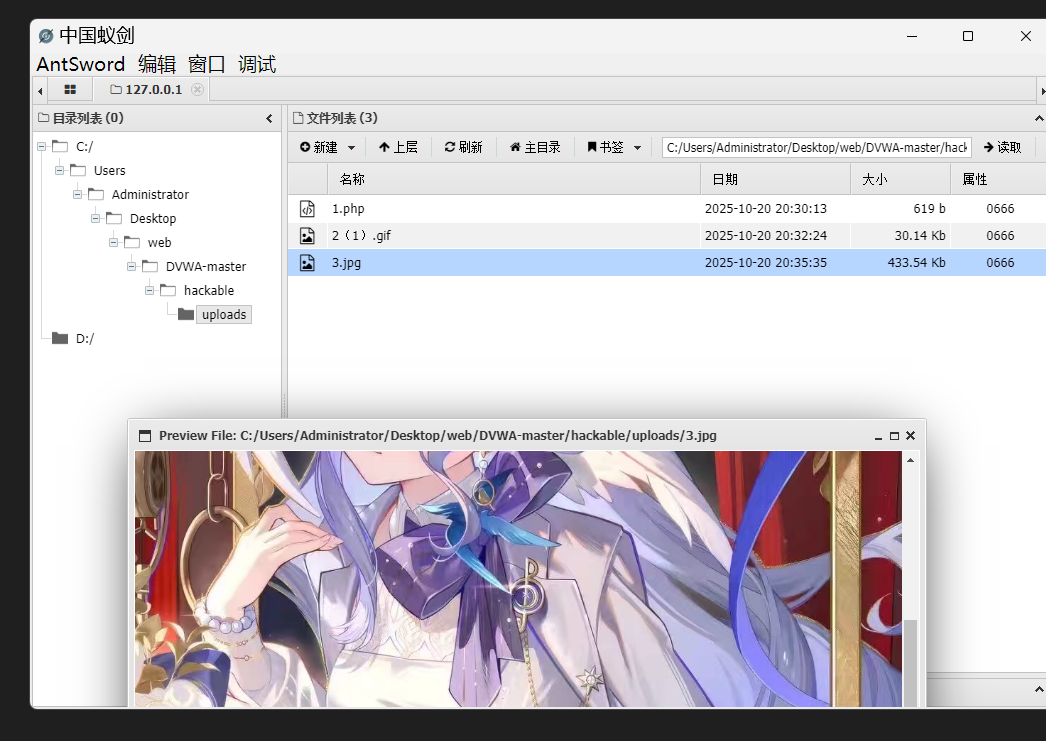Close the 127.0.0.1 tab
Image resolution: width=1046 pixels, height=741 pixels.
pos(197,89)
